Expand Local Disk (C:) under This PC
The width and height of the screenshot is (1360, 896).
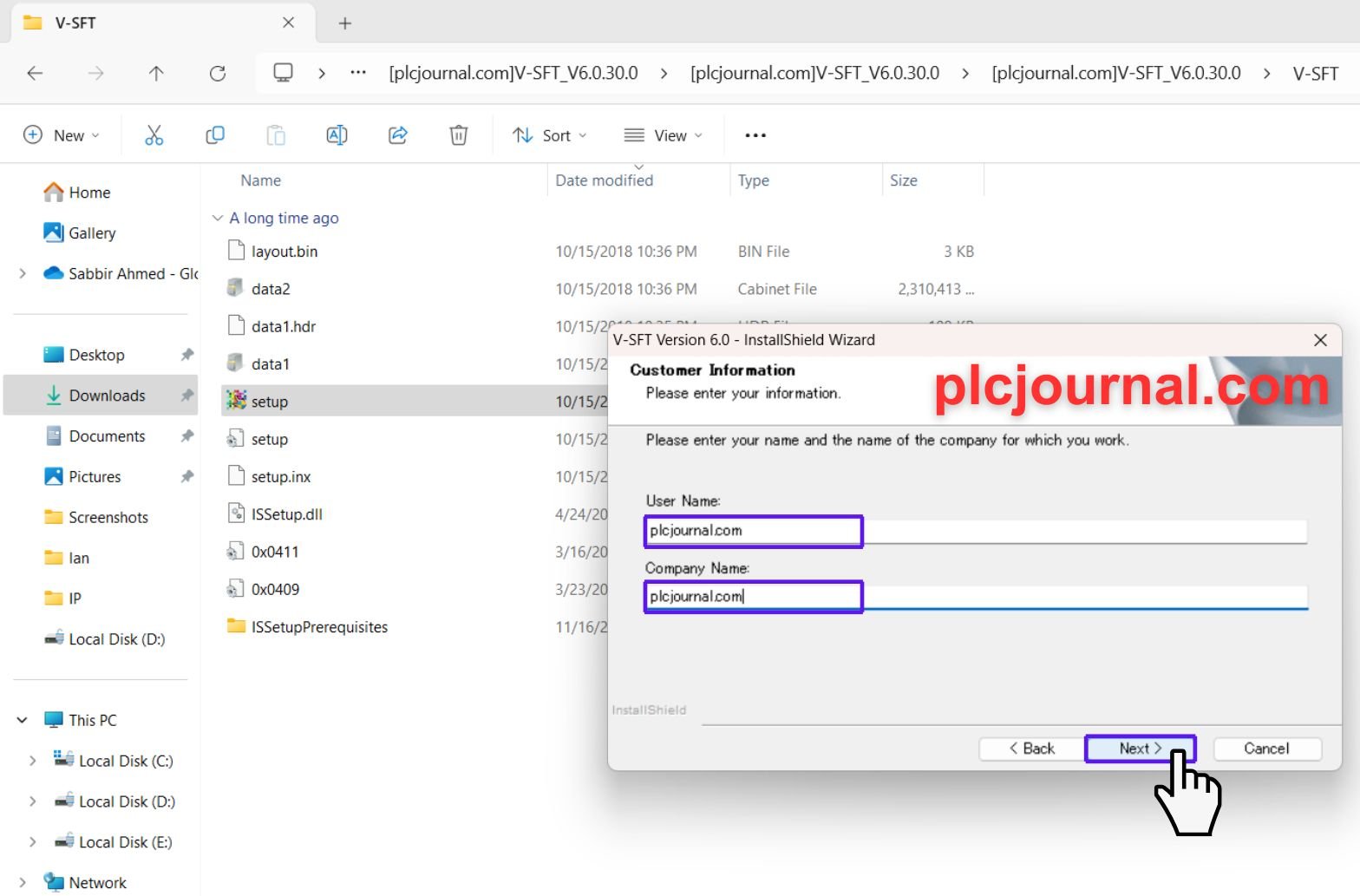coord(33,761)
